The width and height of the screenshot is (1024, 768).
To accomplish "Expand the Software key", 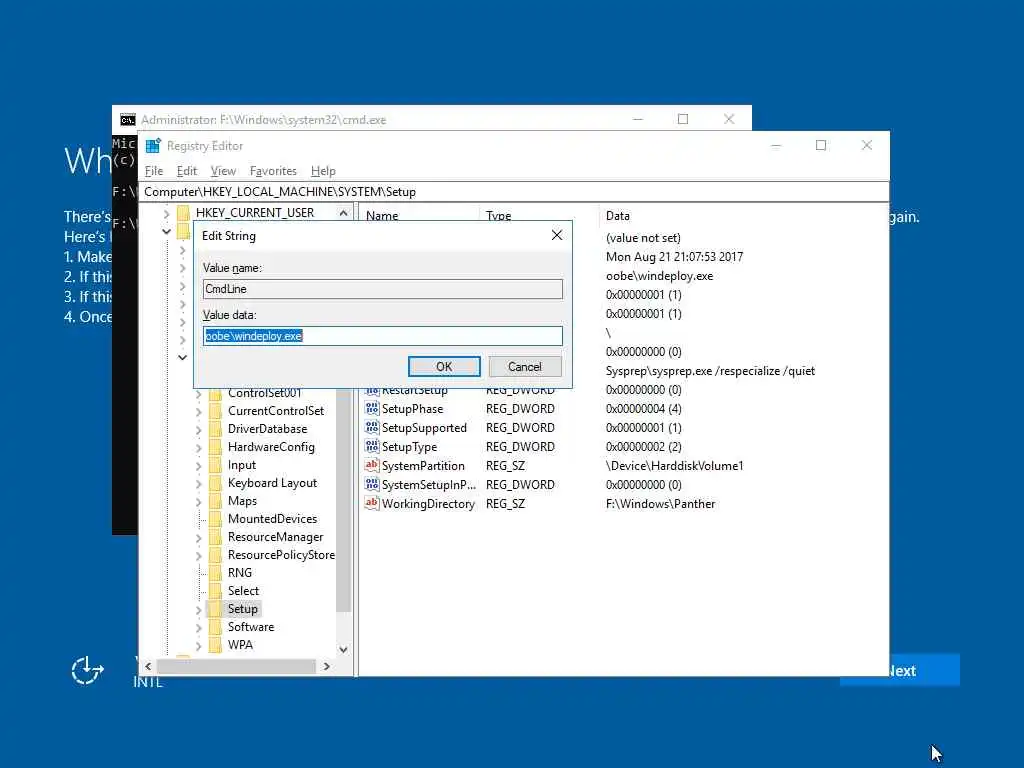I will 199,628.
